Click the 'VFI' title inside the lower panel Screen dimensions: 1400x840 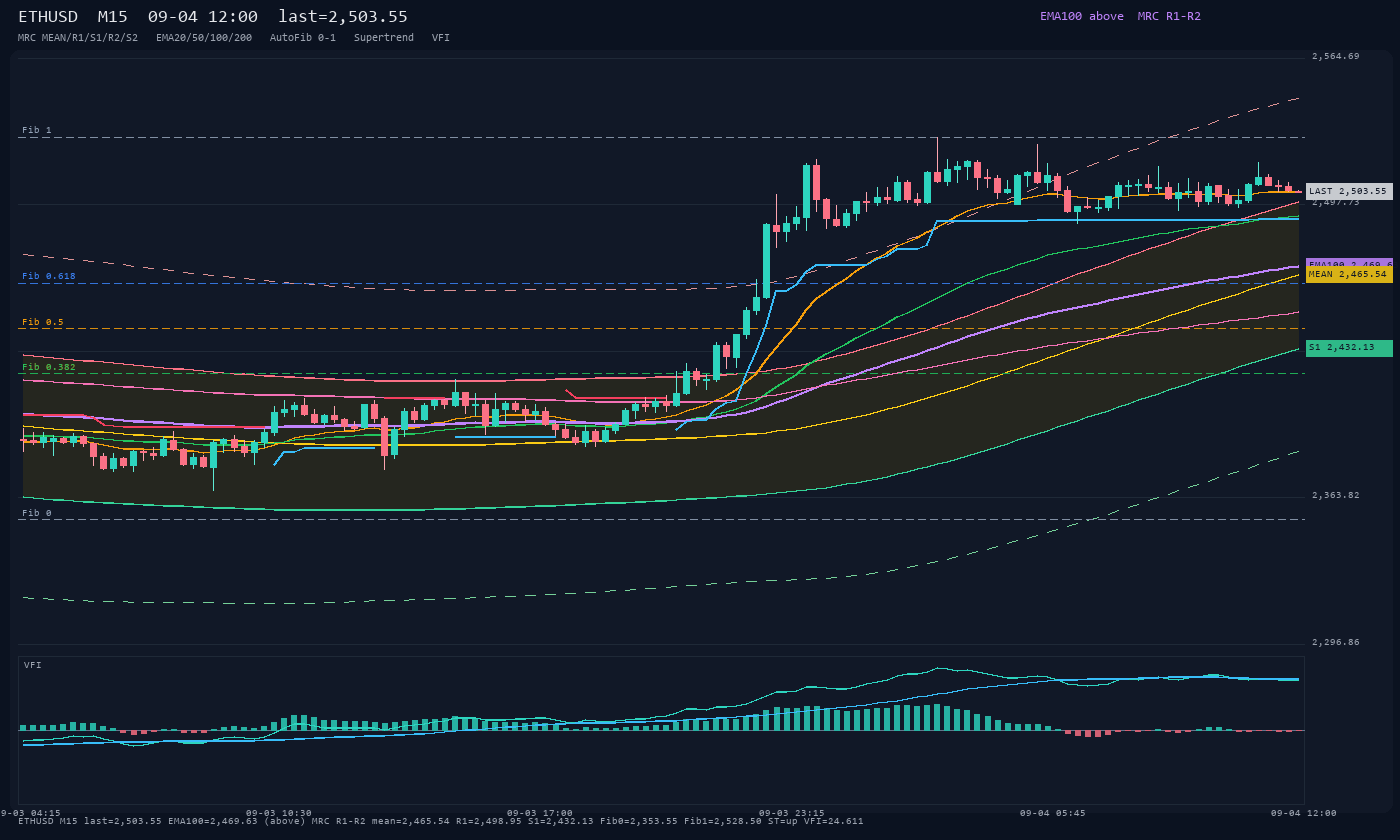point(33,665)
